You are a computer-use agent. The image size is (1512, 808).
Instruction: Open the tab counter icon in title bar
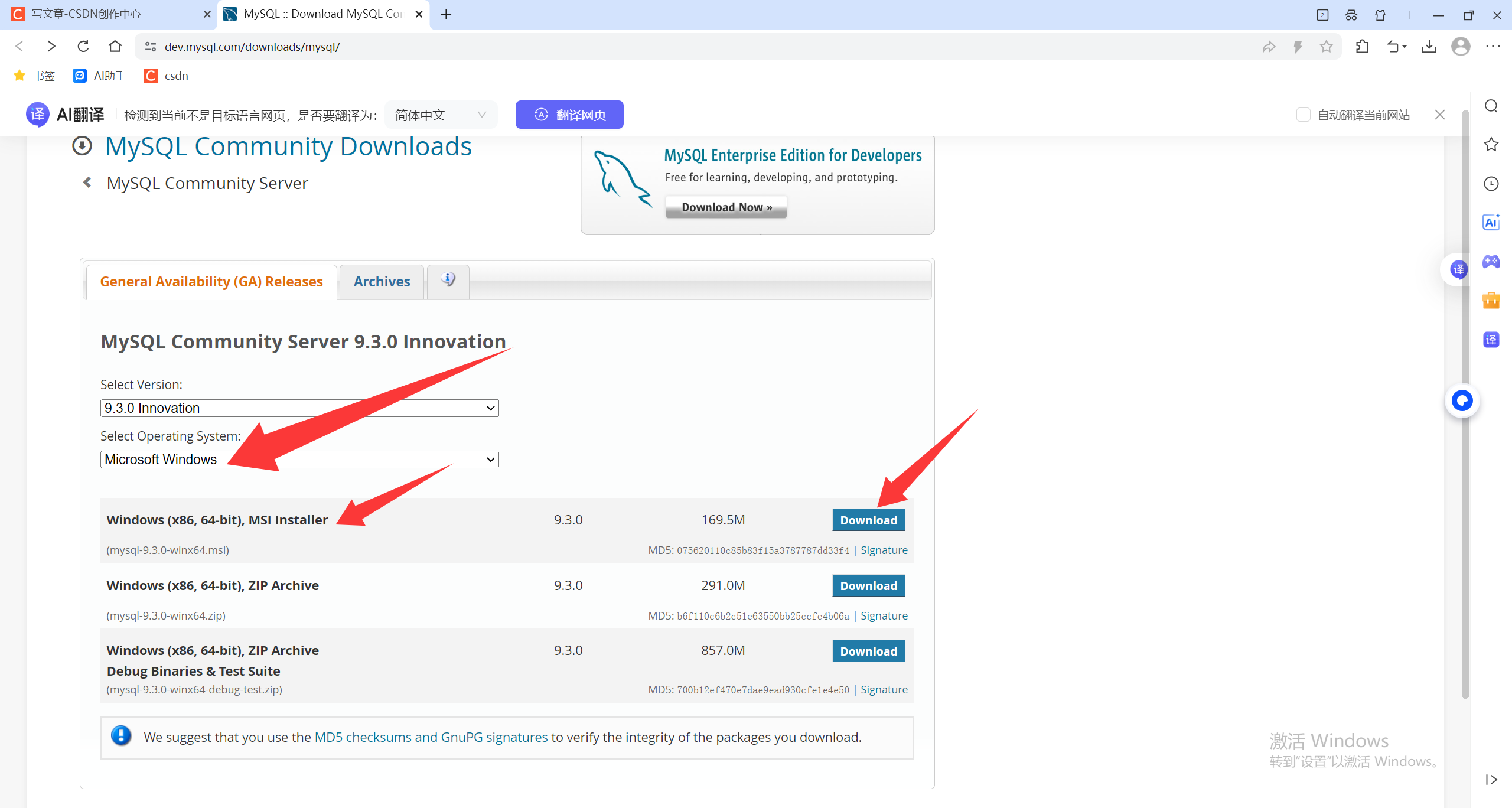pyautogui.click(x=1322, y=15)
